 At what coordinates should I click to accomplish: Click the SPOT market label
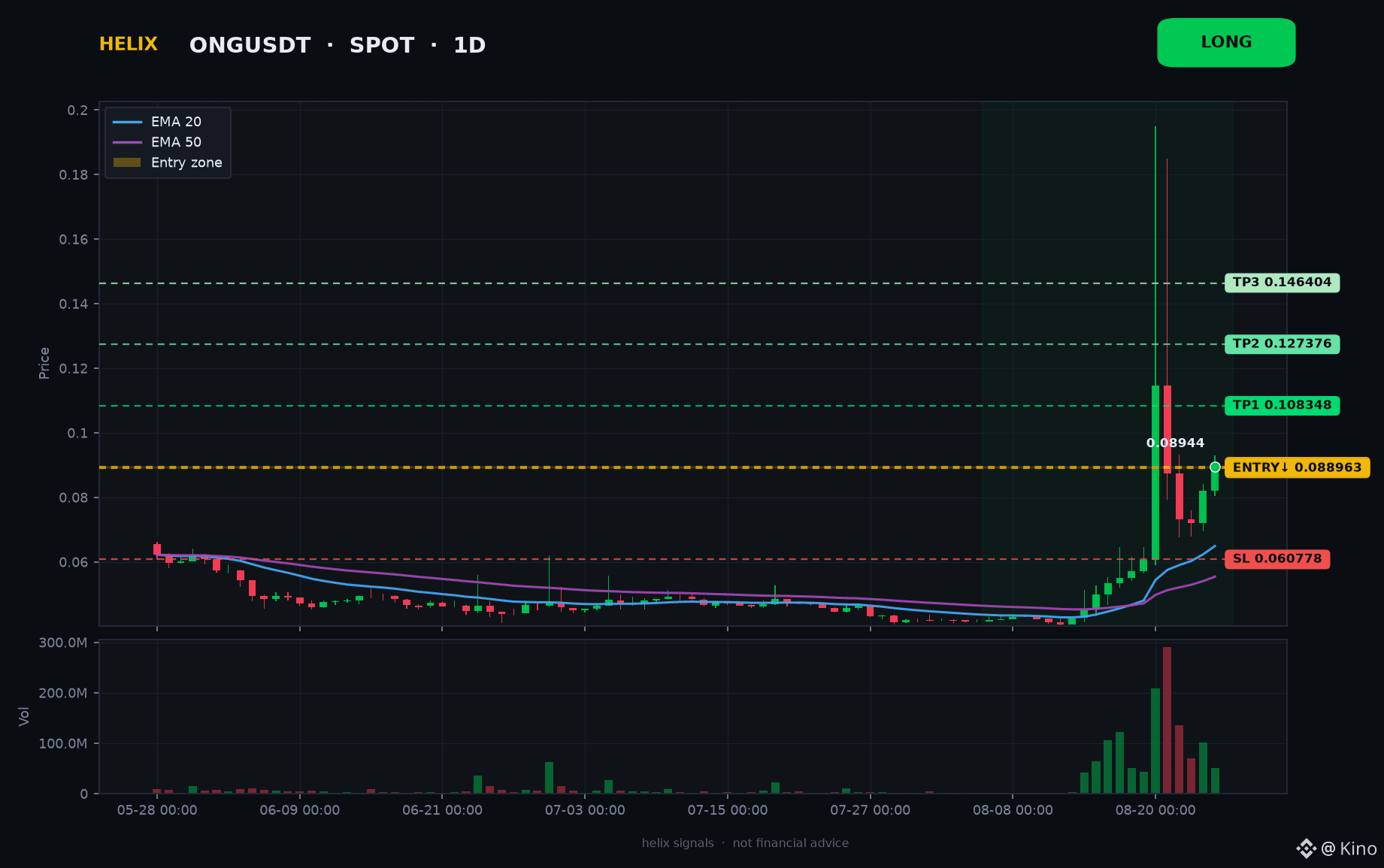(x=382, y=45)
